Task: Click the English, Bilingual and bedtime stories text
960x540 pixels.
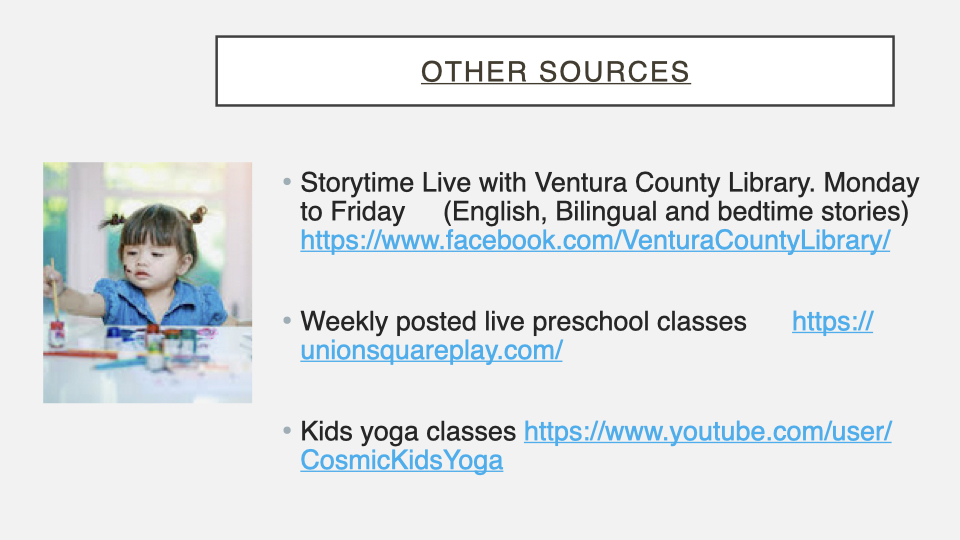Action: click(x=675, y=212)
